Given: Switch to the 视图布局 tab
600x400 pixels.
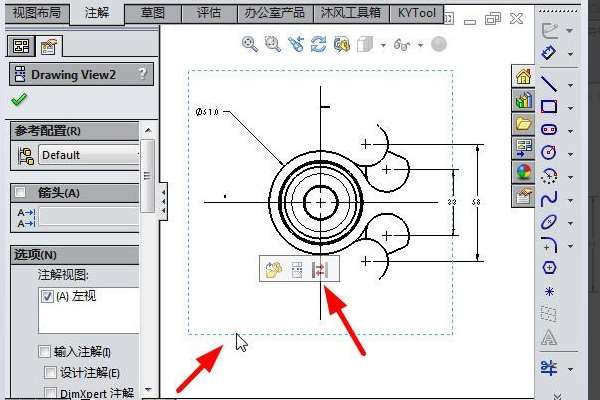Looking at the screenshot, I should [x=37, y=13].
